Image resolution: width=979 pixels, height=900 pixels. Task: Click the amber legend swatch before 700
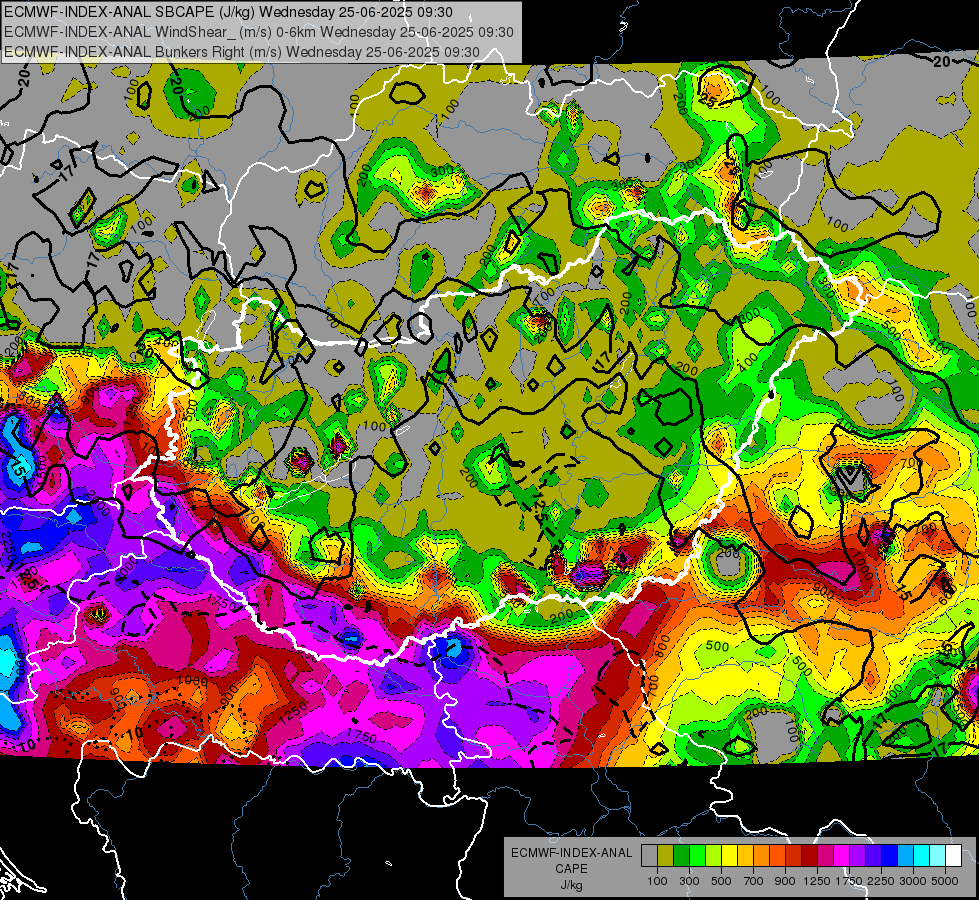pos(745,856)
